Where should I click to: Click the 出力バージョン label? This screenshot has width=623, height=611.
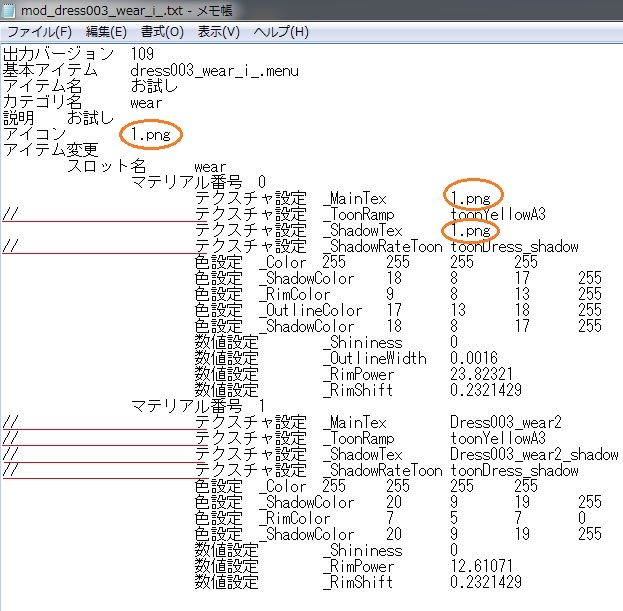[x=58, y=54]
